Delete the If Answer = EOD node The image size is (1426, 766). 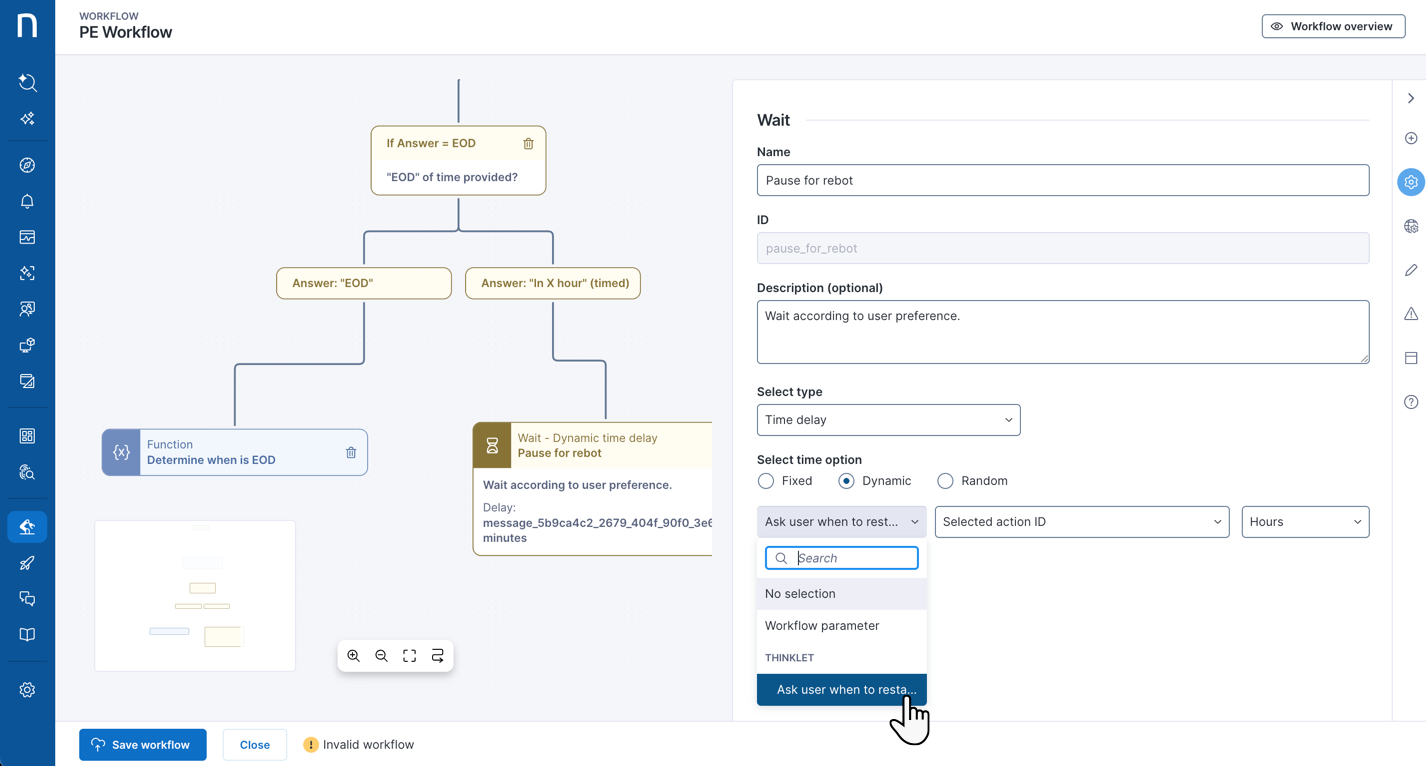(528, 144)
